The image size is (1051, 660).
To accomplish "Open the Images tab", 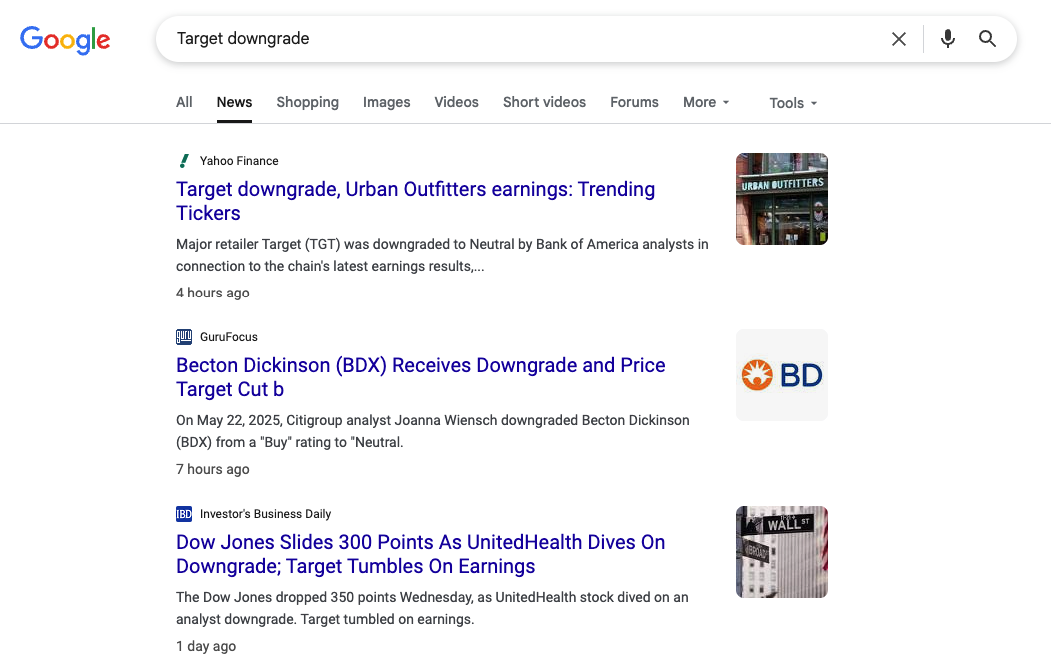I will click(386, 102).
